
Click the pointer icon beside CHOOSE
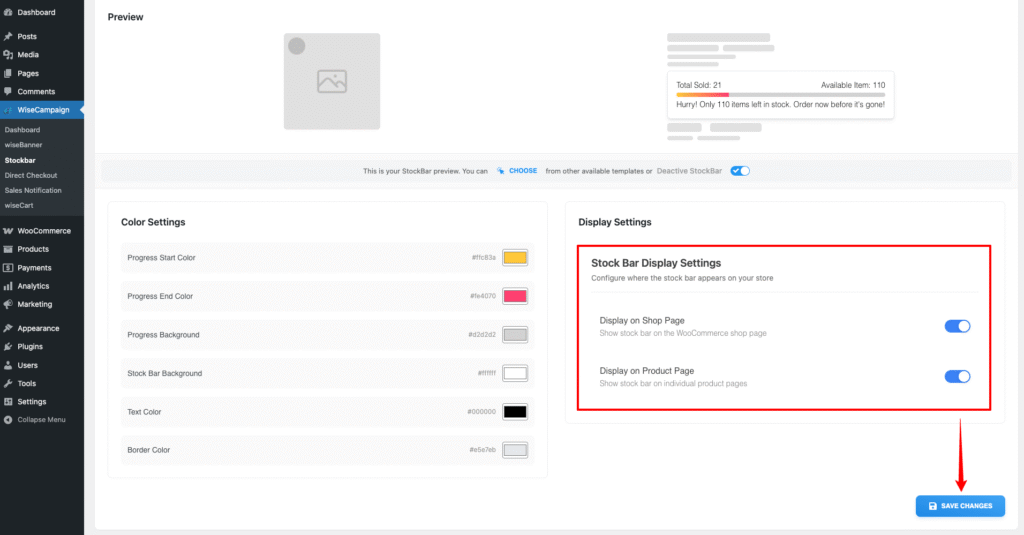(x=500, y=171)
